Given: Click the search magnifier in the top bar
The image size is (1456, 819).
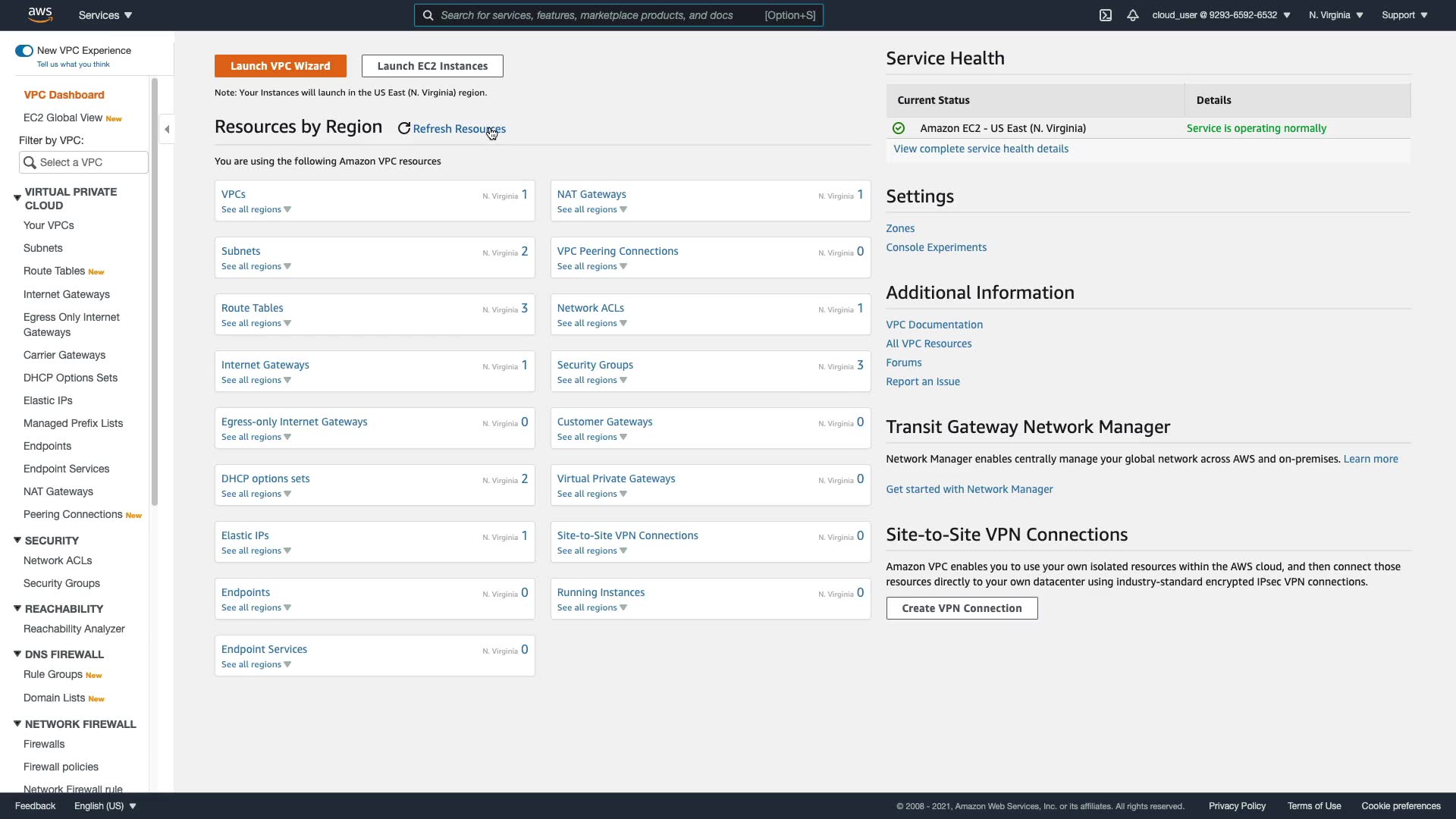Looking at the screenshot, I should 428,15.
